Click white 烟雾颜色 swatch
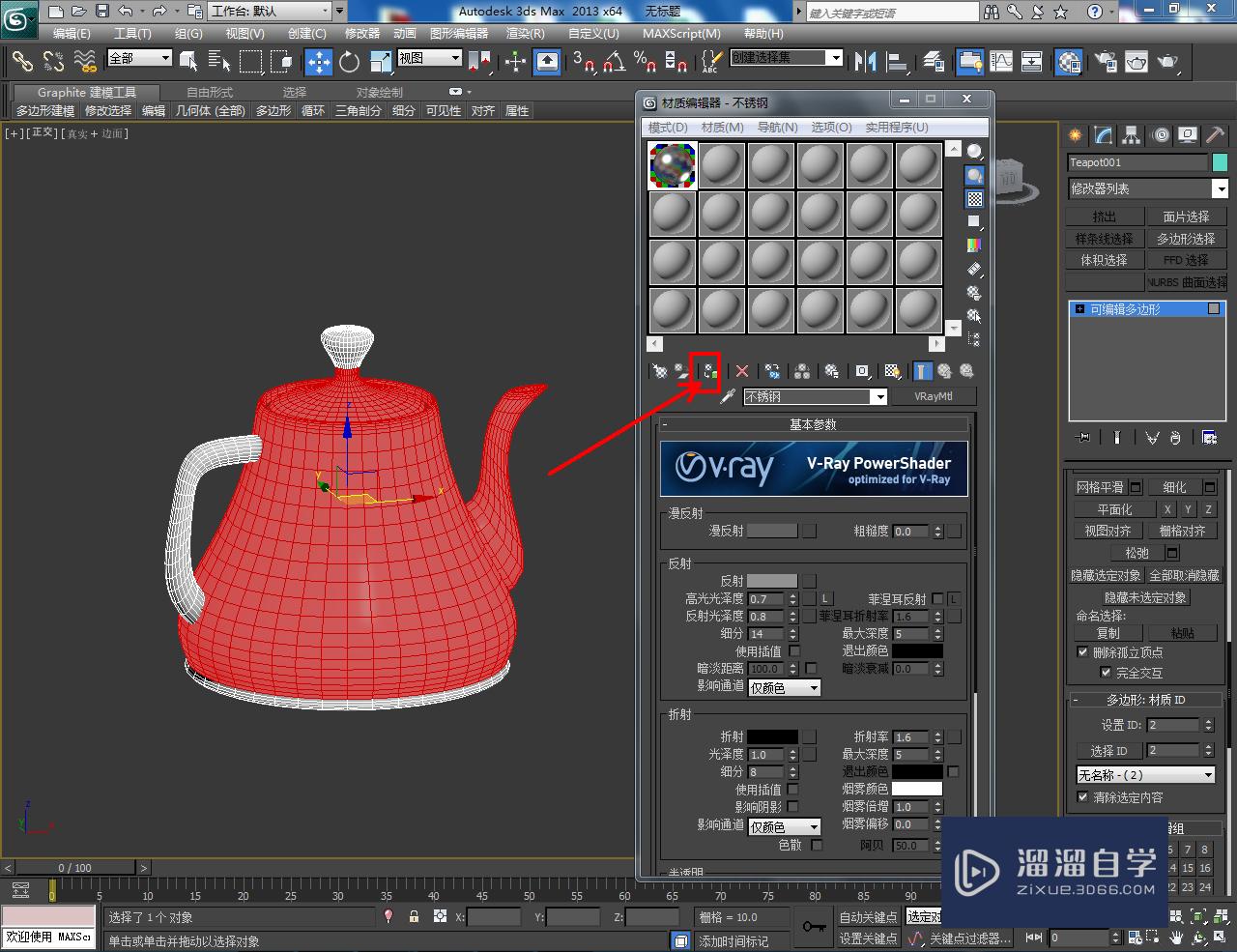 click(917, 789)
